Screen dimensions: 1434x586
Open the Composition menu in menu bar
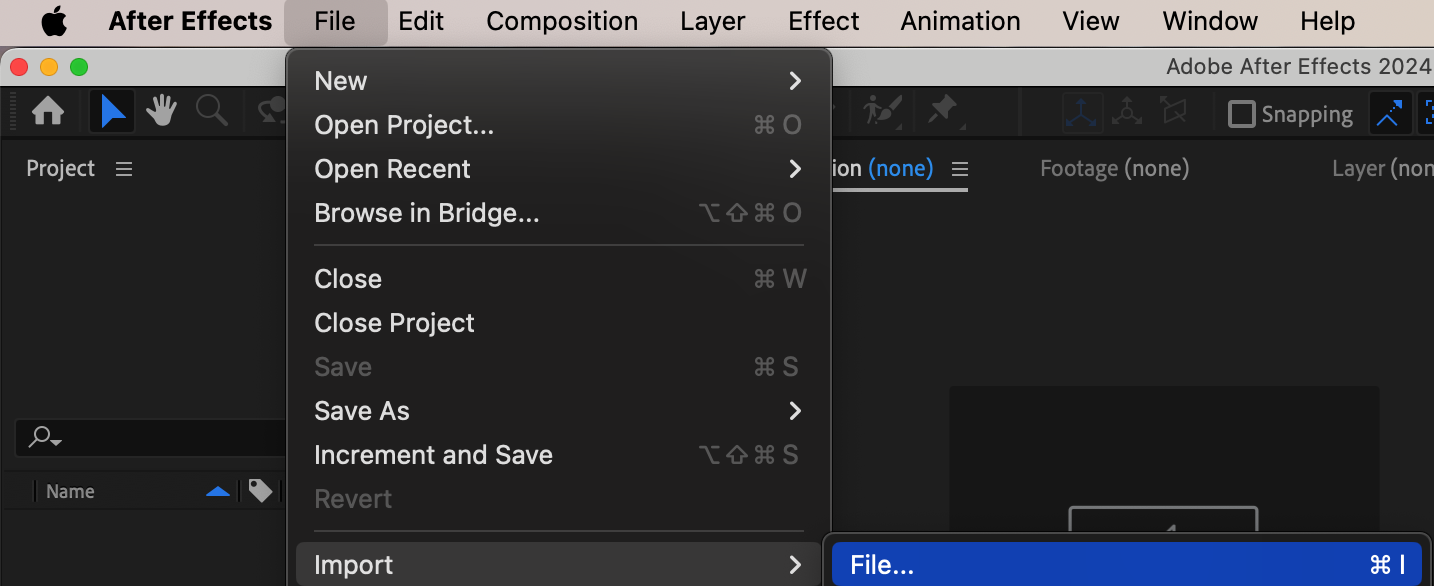coord(562,21)
